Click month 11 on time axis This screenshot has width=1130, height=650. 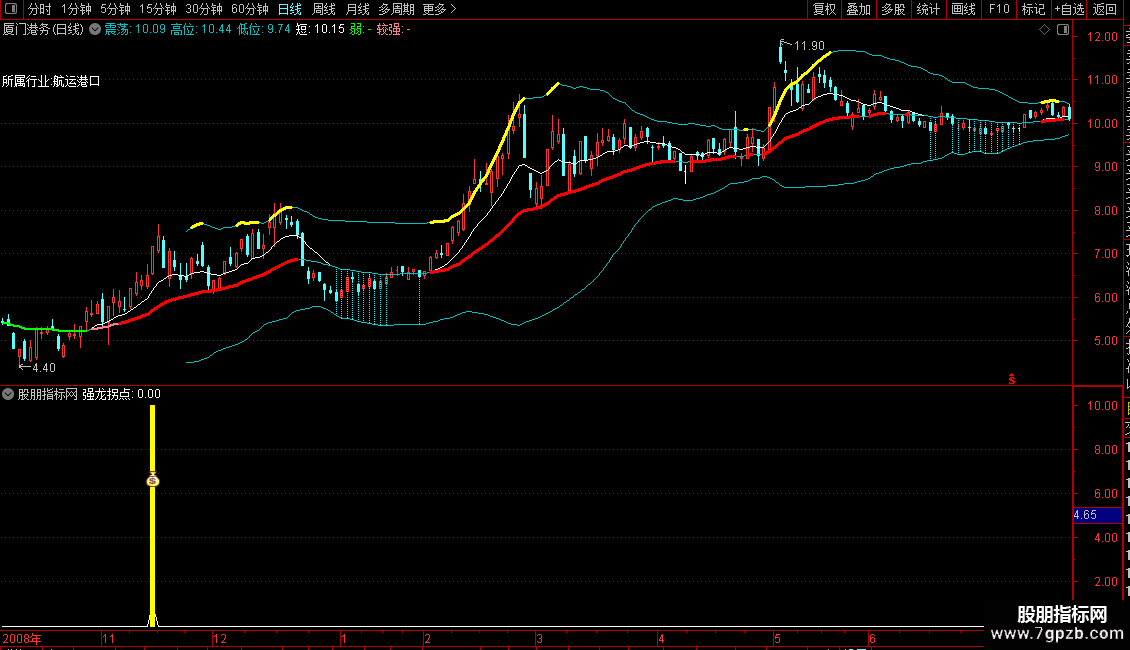[108, 638]
